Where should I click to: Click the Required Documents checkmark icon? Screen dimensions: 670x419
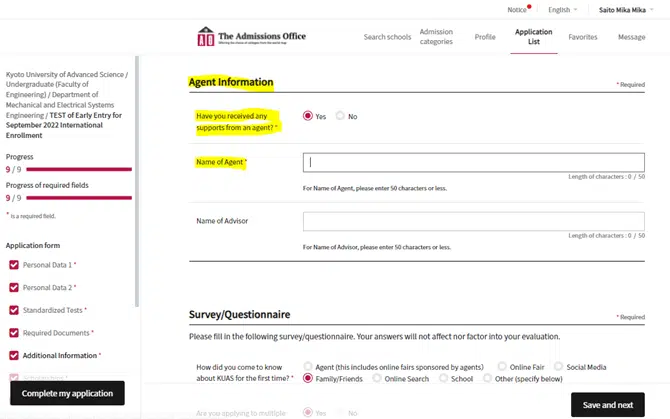point(14,333)
